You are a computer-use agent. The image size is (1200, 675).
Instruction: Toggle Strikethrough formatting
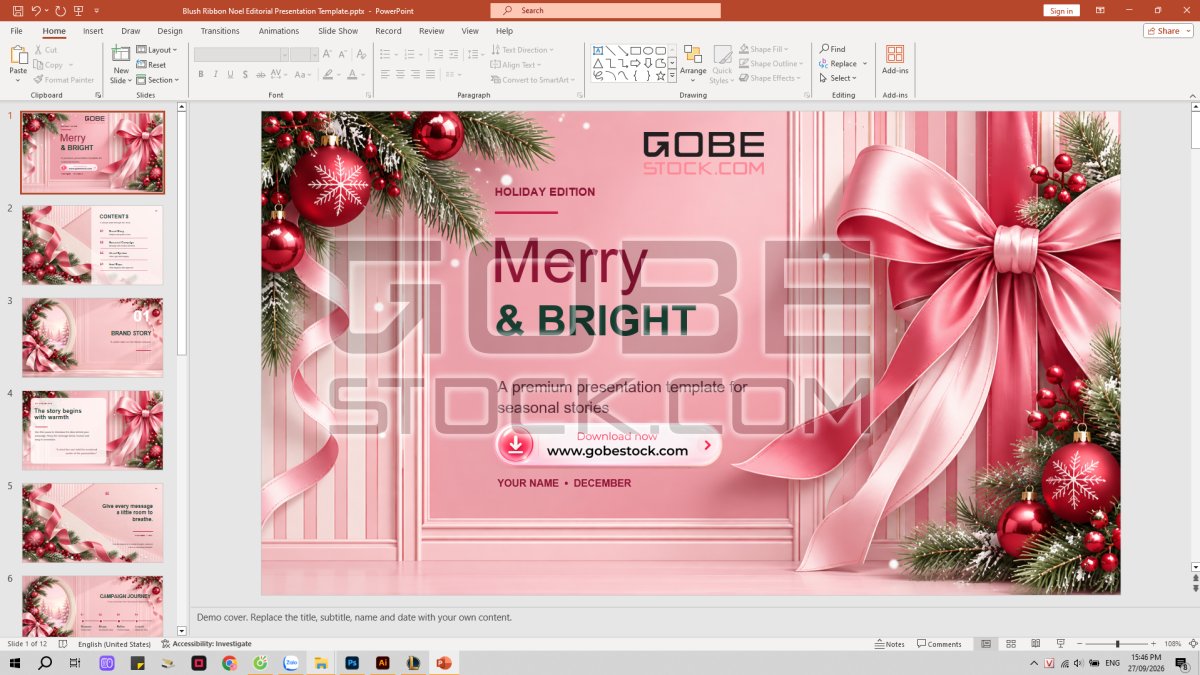pos(262,74)
